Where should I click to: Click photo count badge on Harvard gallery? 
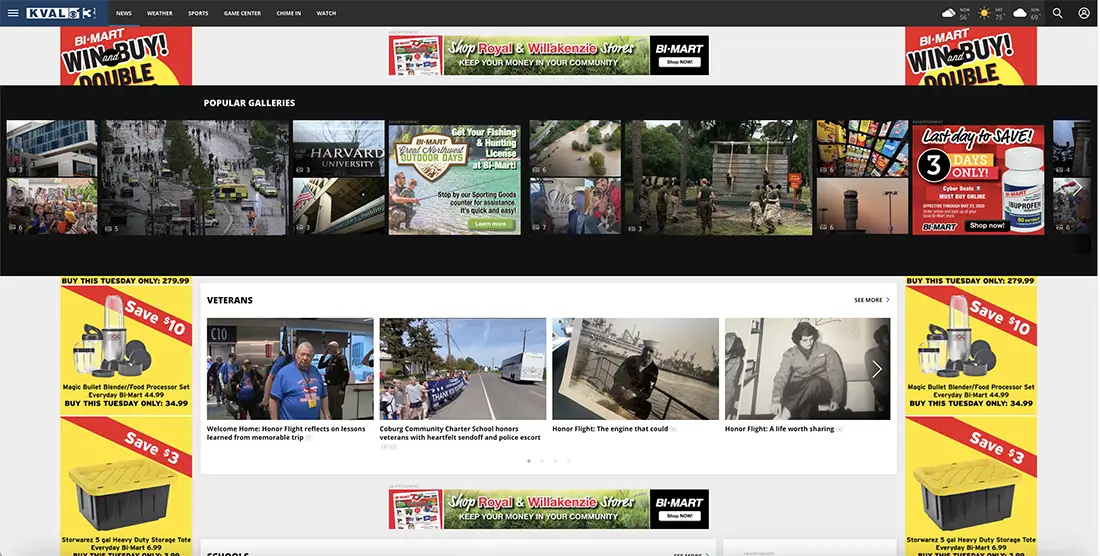coord(302,170)
